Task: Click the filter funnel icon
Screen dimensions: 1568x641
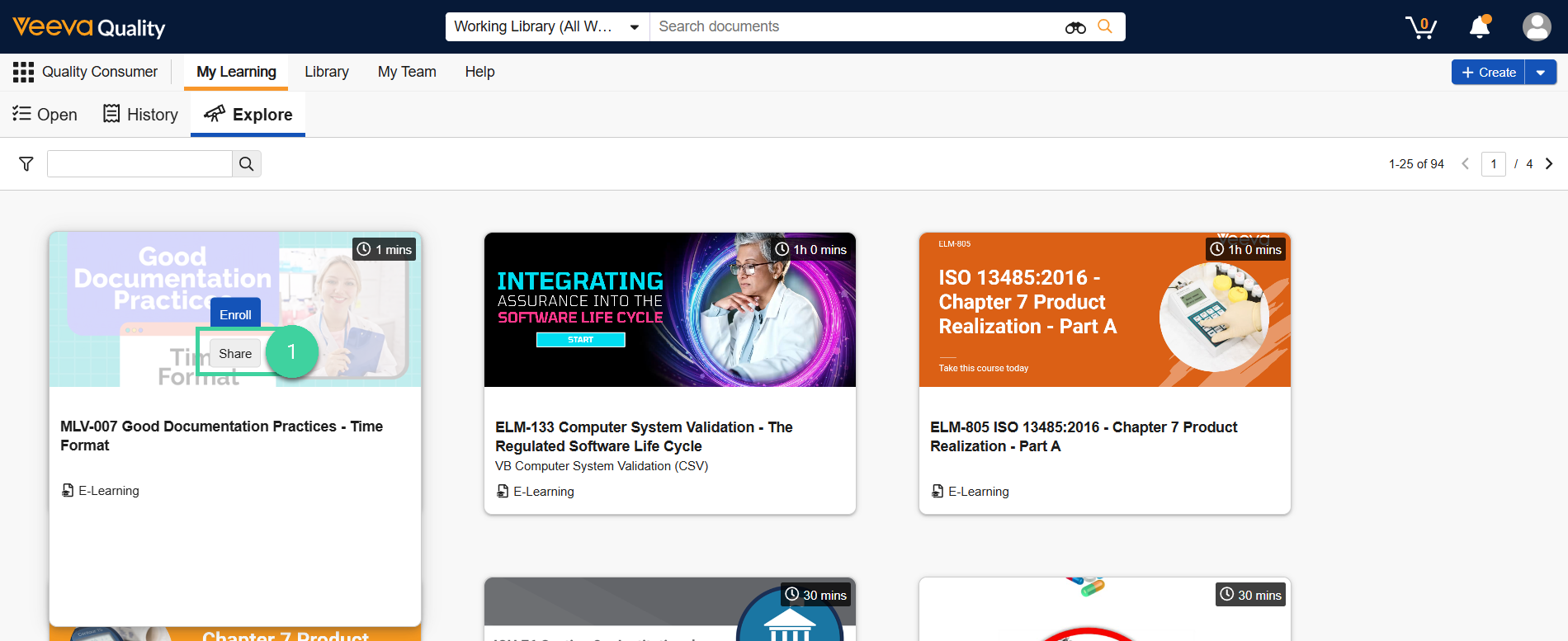Action: coord(26,164)
